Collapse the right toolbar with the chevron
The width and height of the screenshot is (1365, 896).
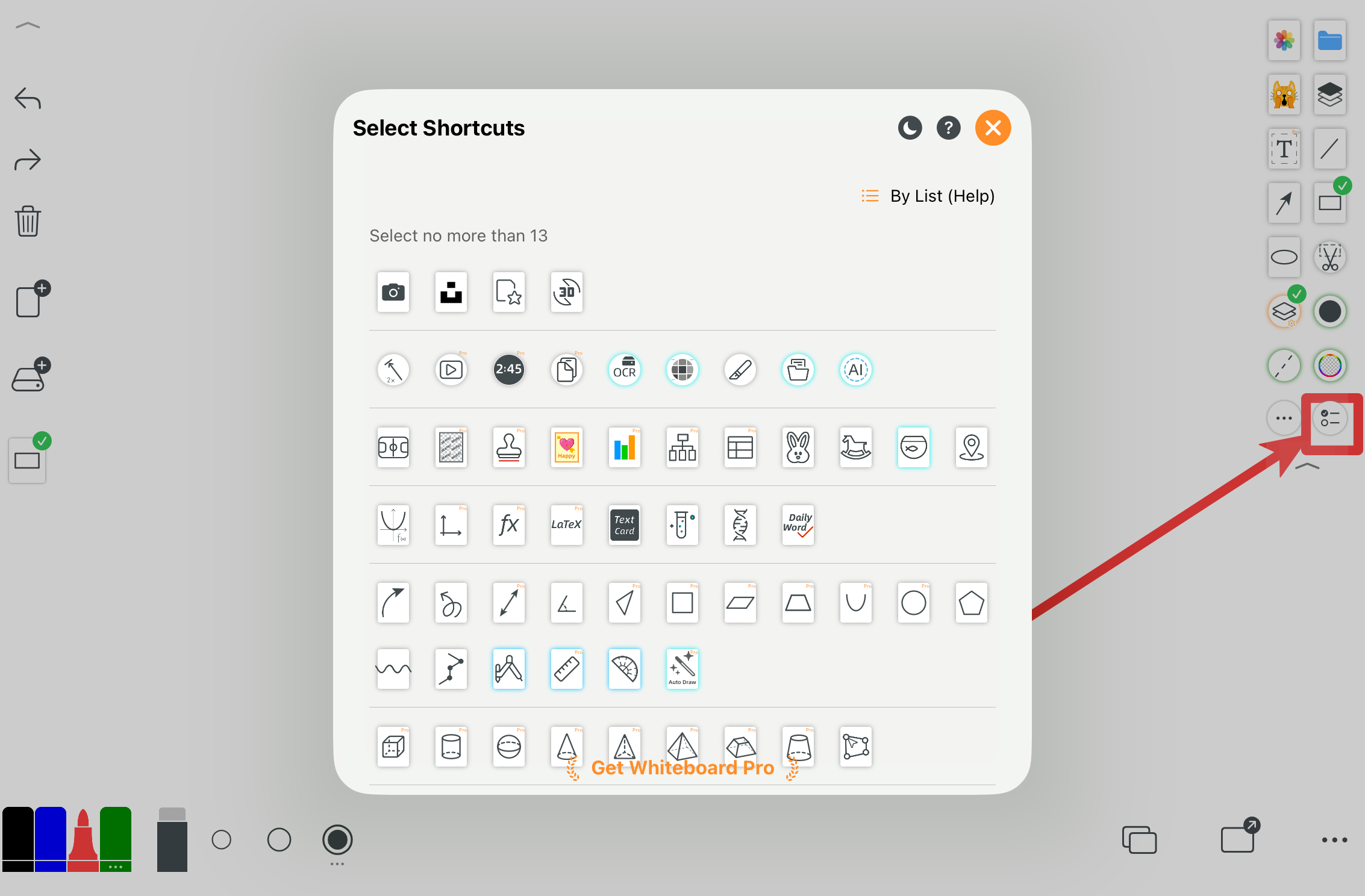(1307, 467)
